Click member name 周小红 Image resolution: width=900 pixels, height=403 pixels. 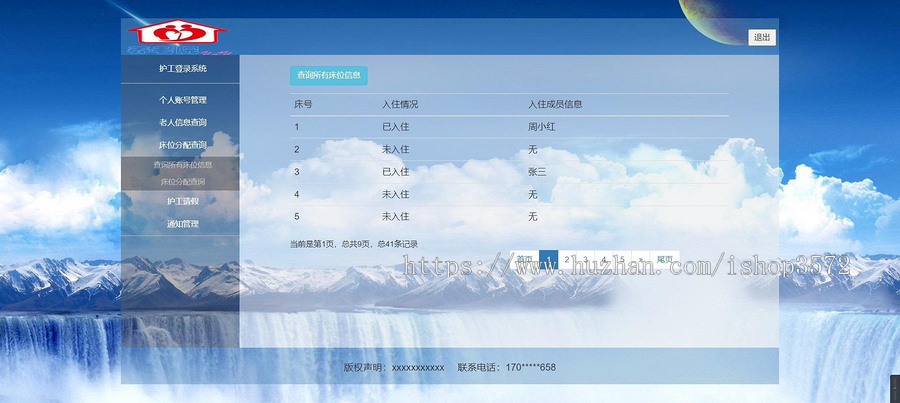pyautogui.click(x=541, y=127)
